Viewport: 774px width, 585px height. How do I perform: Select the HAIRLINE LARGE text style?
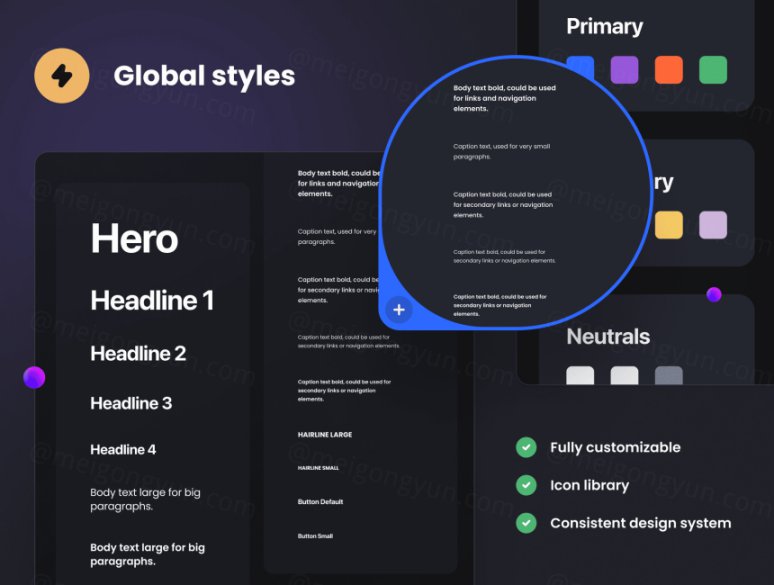pyautogui.click(x=325, y=435)
